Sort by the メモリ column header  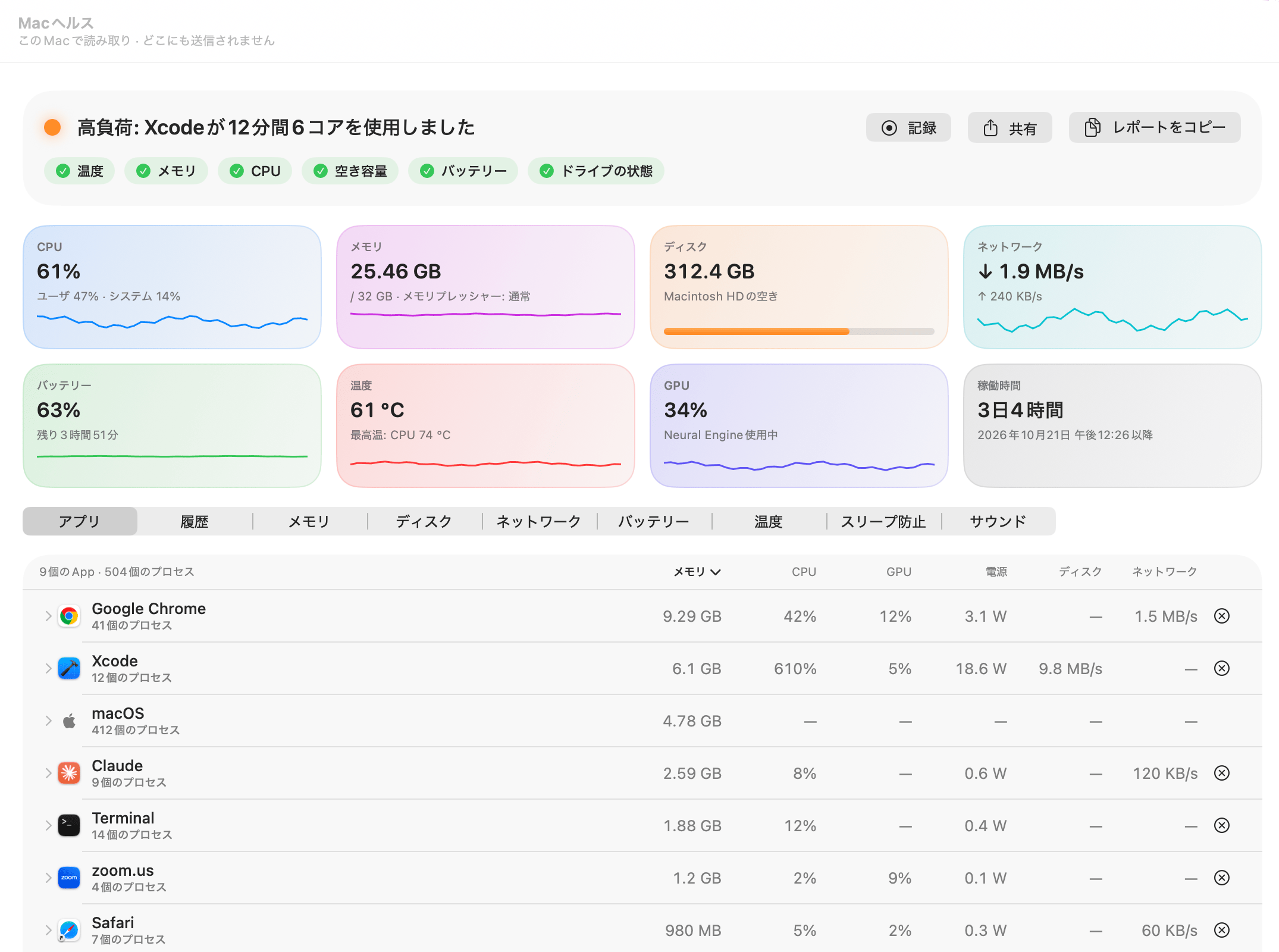(x=697, y=572)
